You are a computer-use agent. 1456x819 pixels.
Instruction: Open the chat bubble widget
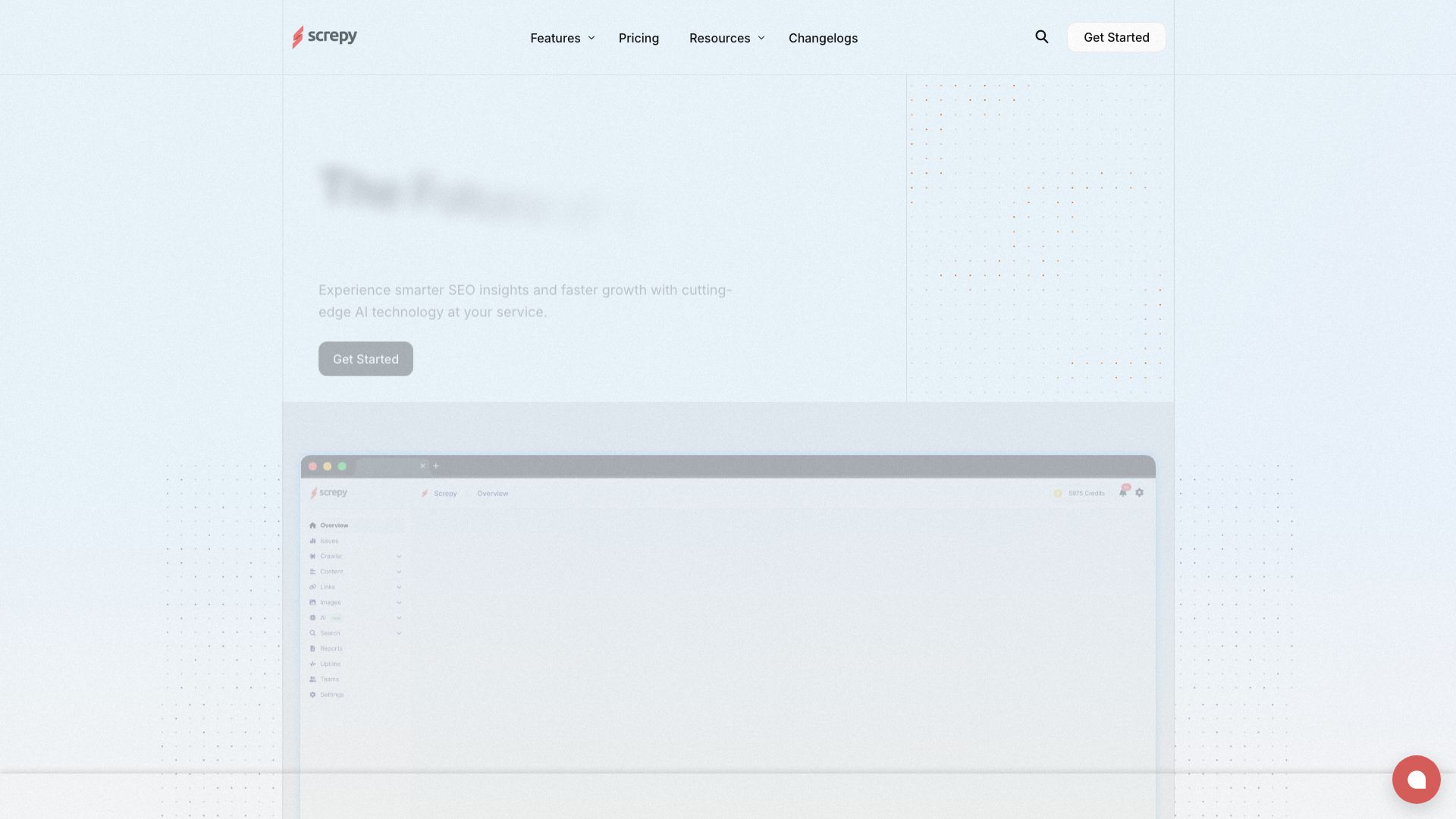1417,779
